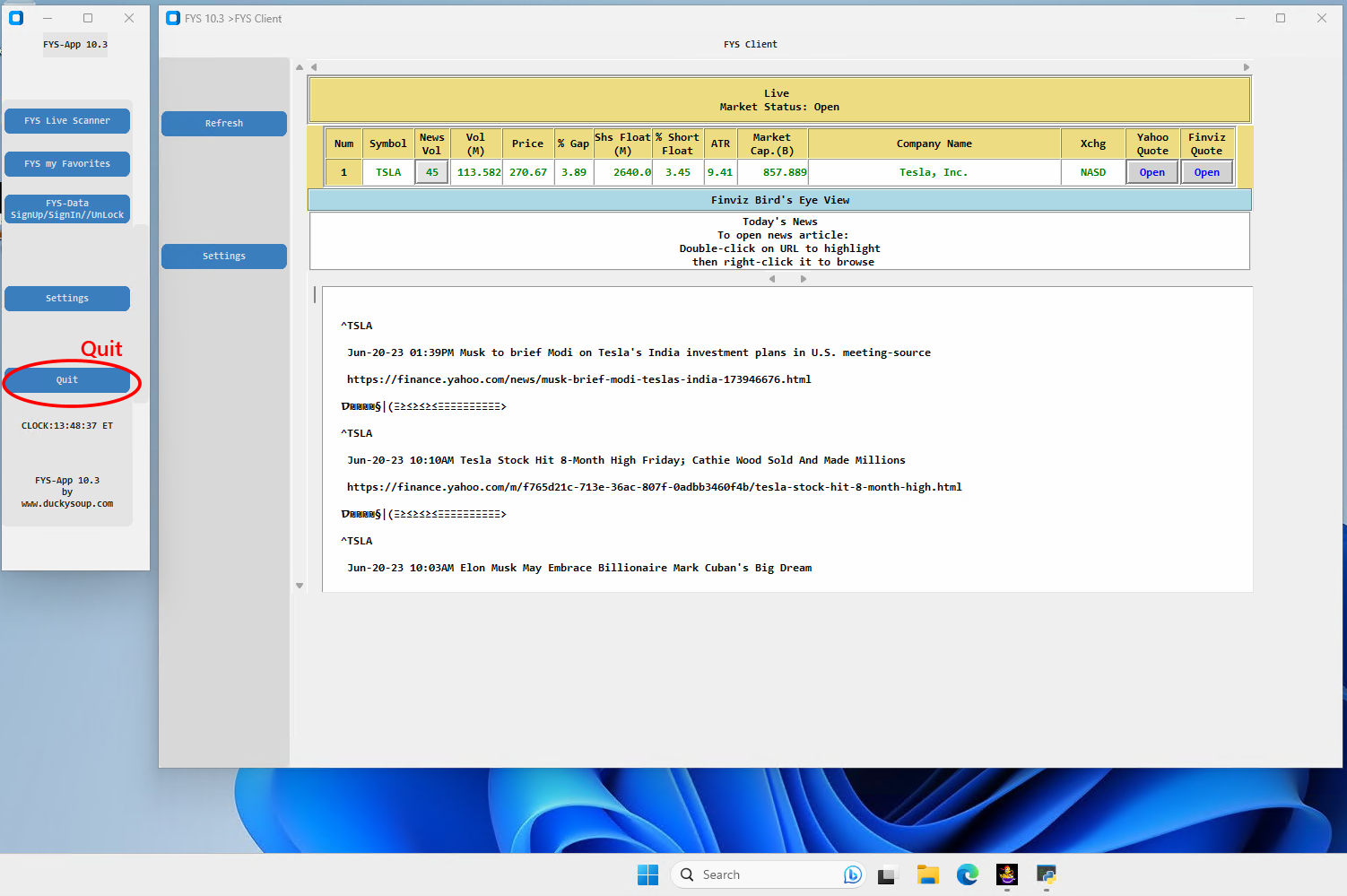Click TSLA symbol cell

coord(388,172)
